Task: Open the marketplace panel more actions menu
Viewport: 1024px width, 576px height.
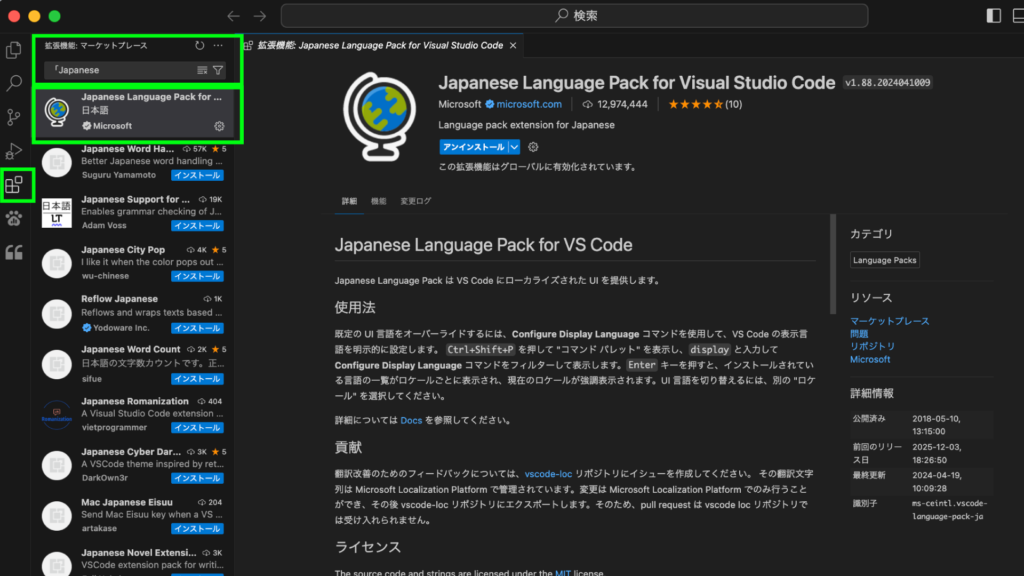Action: tap(218, 45)
